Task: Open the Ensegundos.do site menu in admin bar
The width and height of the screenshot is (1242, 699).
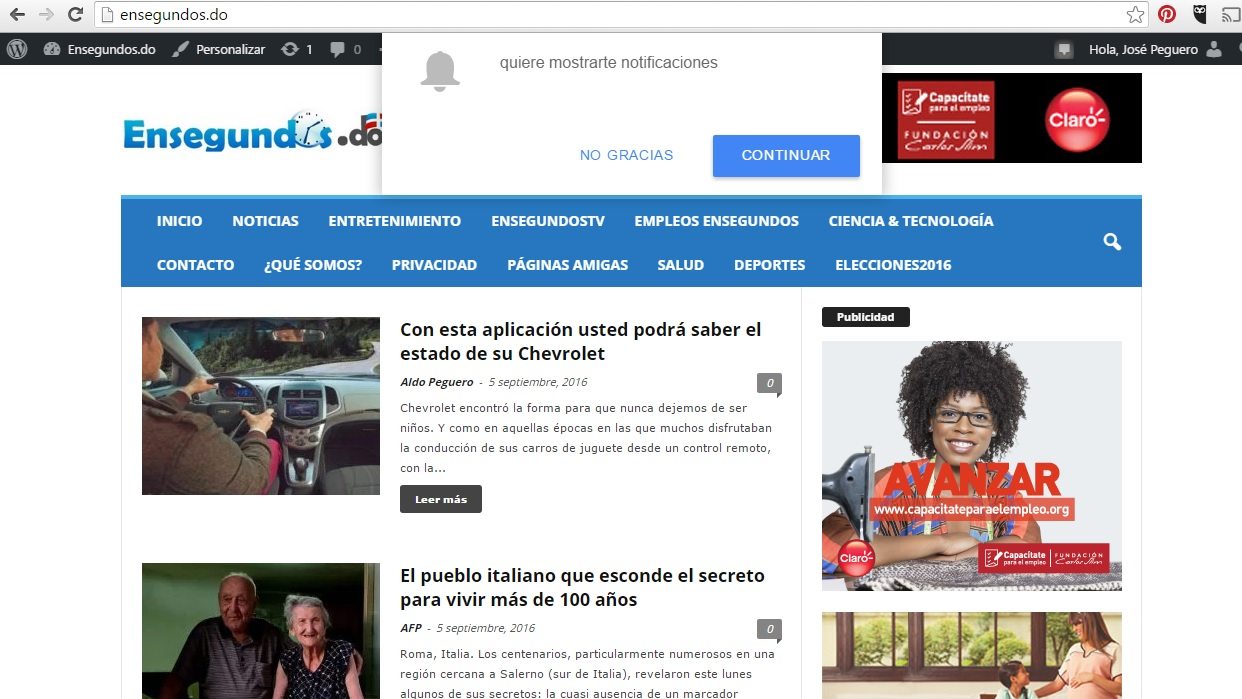Action: pos(100,49)
